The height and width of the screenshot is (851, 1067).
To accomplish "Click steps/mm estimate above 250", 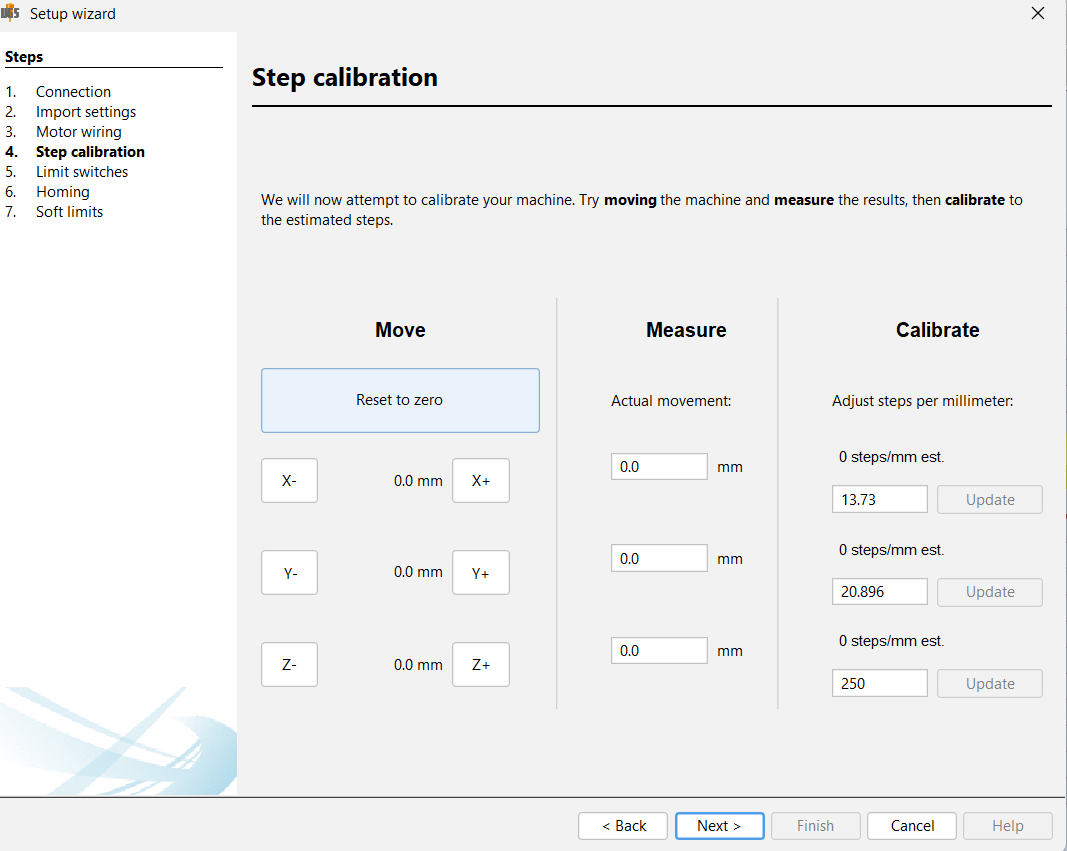I will 891,641.
